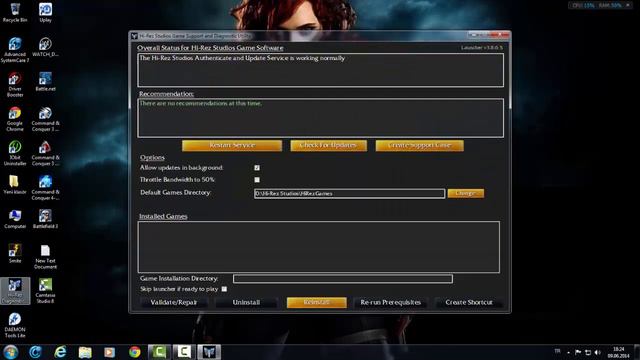This screenshot has height=360, width=640.
Task: Select the WATCH_D... desktop shortcut
Action: click(x=45, y=47)
